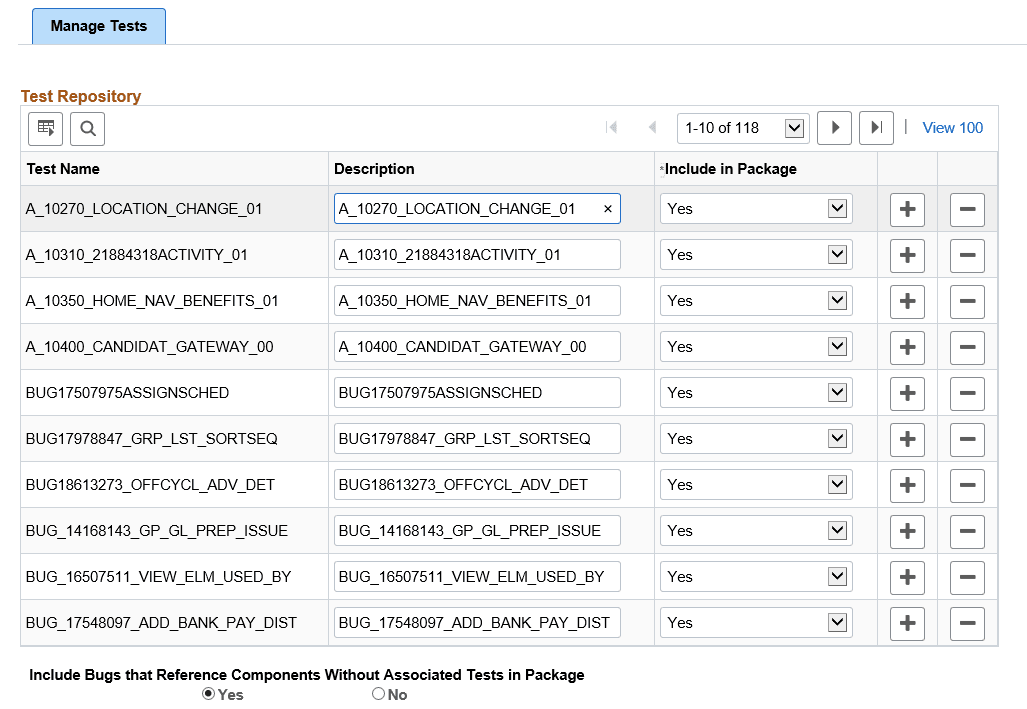The image size is (1027, 709).
Task: Delete the A_10310_21884318ACTIVITY_01 row
Action: tap(966, 255)
